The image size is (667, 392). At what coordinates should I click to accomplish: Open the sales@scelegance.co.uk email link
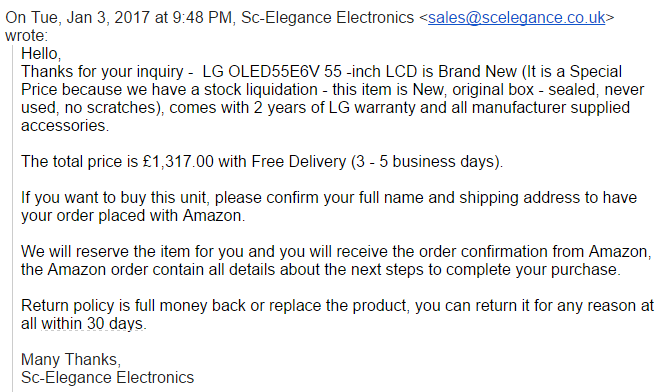coord(516,18)
